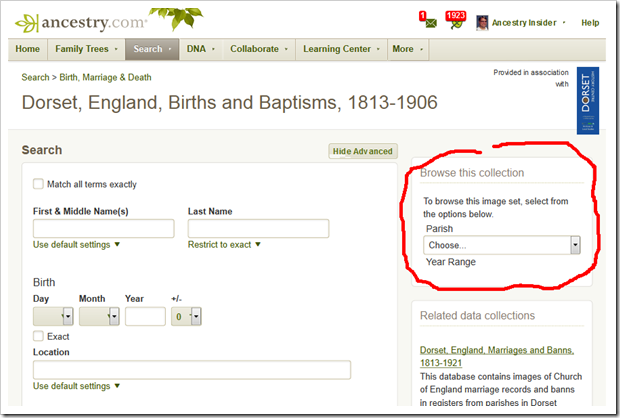
Task: Expand the birth Month dropdown
Action: coord(100,316)
